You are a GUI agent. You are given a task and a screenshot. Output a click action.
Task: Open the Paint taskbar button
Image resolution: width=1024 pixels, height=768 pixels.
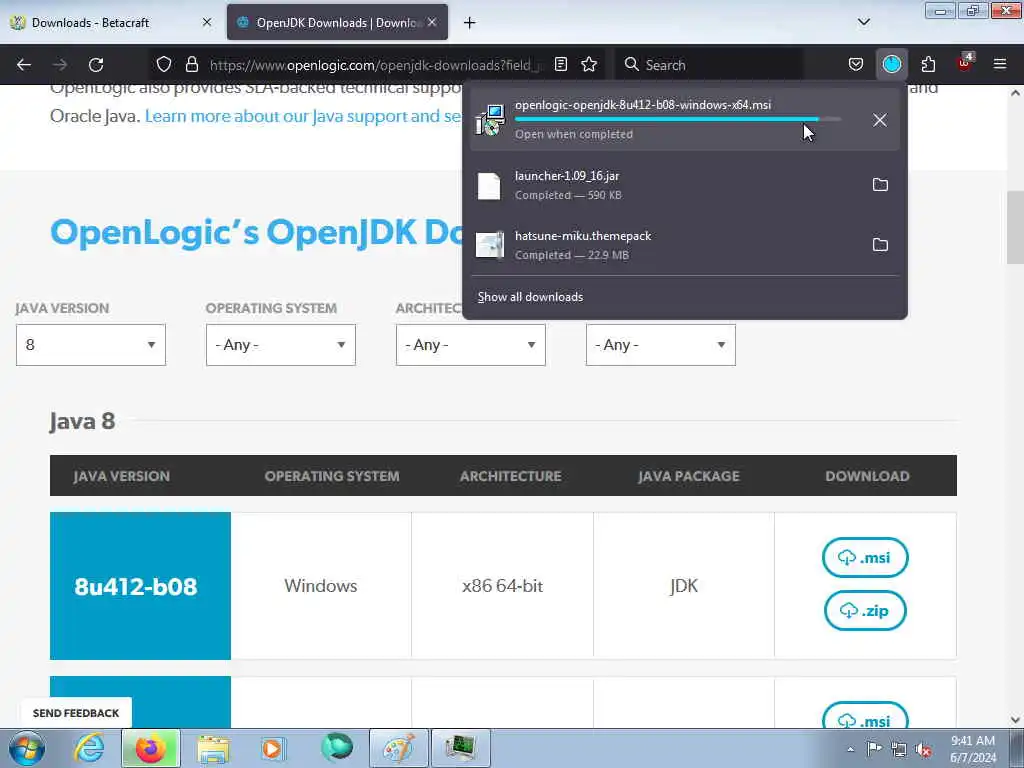point(399,748)
